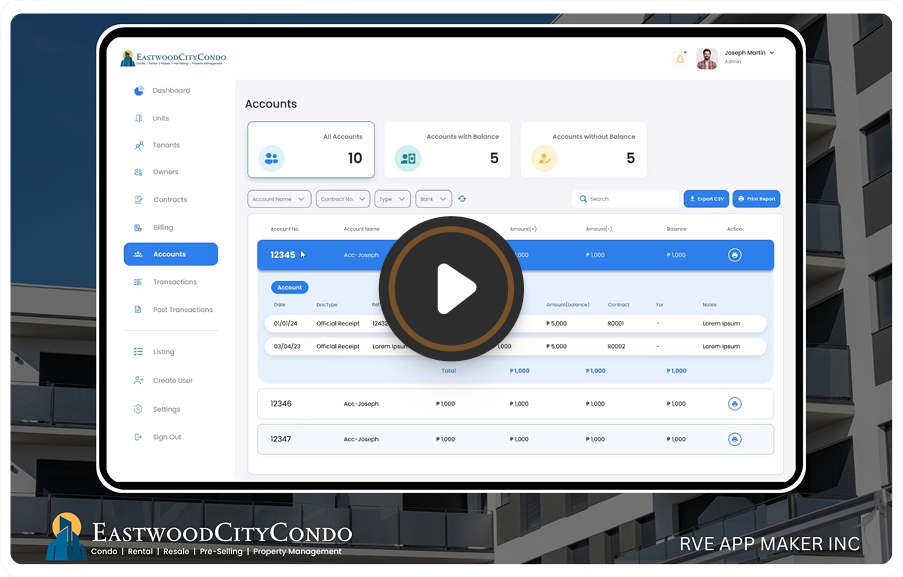903x577 pixels.
Task: Click the Export CSV button
Action: click(706, 199)
